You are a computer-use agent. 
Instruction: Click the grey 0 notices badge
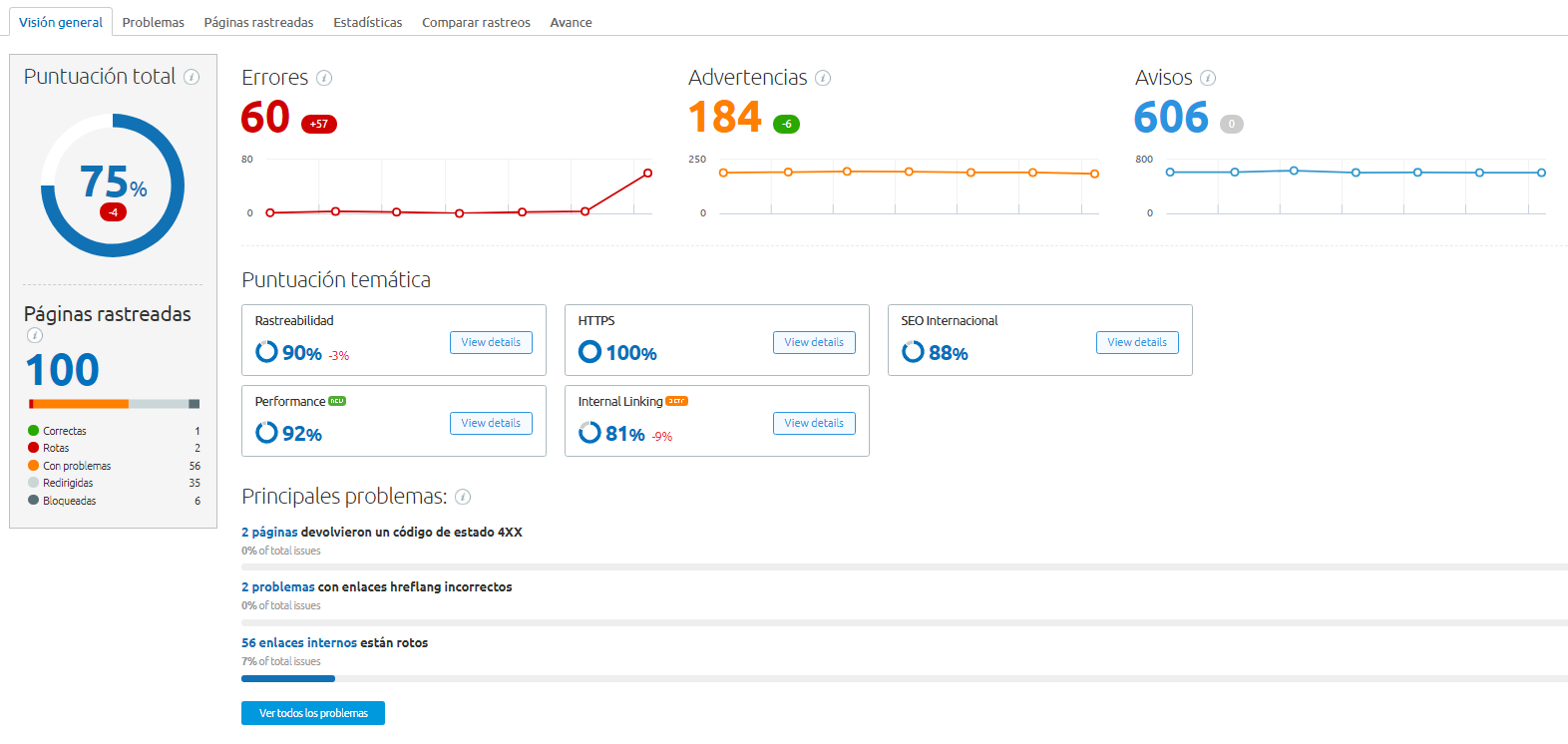pos(1232,124)
